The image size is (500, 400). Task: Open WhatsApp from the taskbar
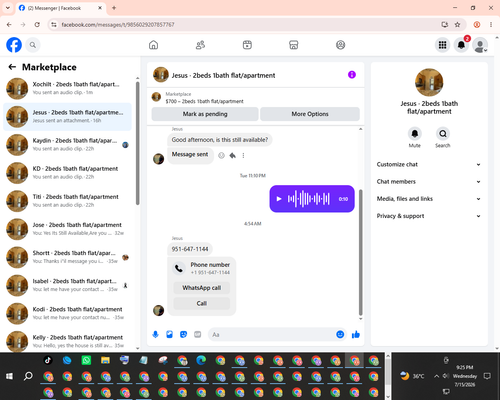pos(86,360)
